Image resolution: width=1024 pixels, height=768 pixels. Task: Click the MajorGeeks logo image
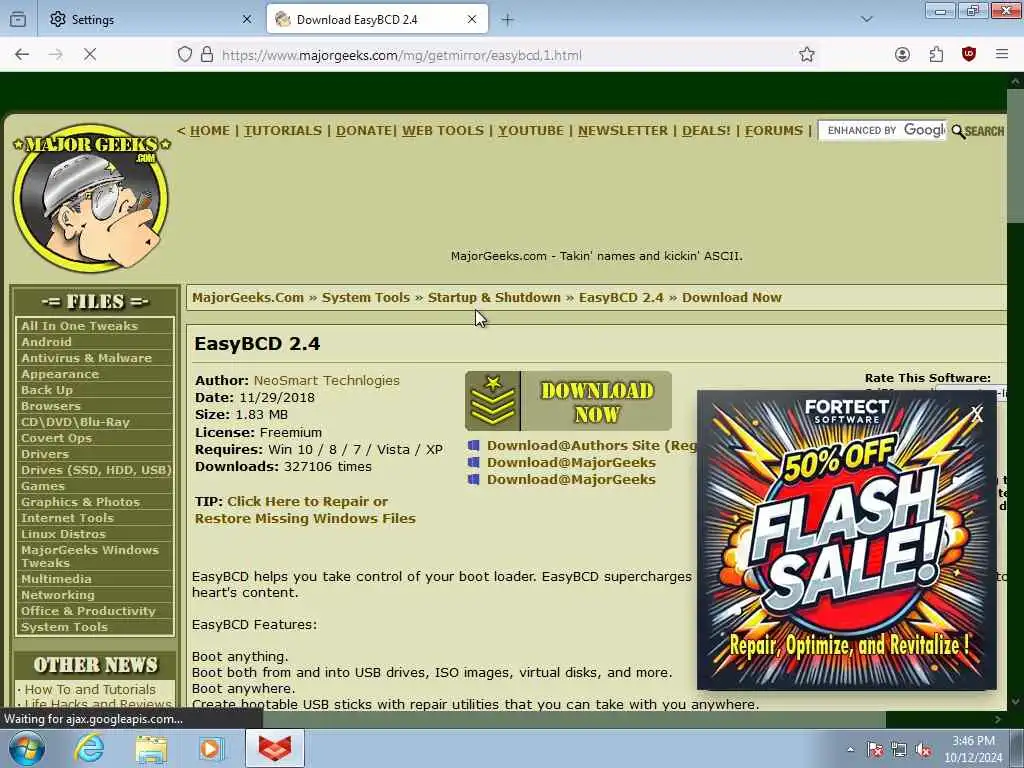(91, 198)
